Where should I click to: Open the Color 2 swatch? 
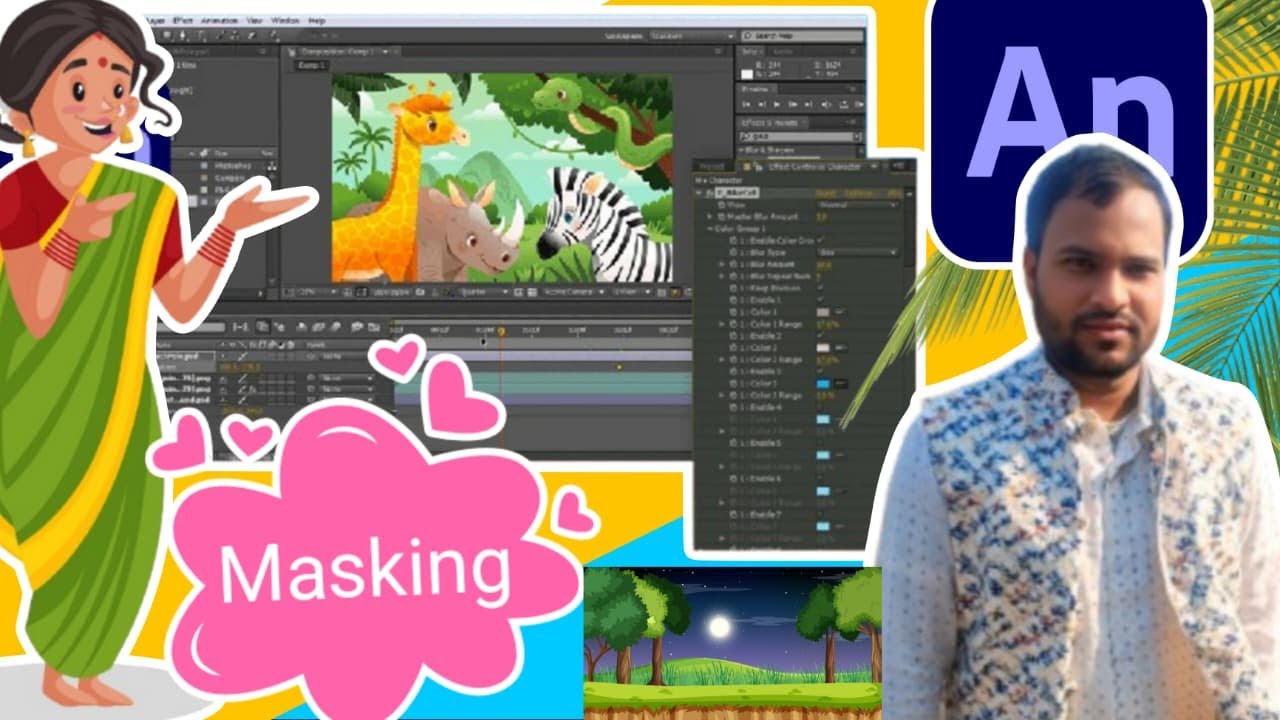coord(822,347)
